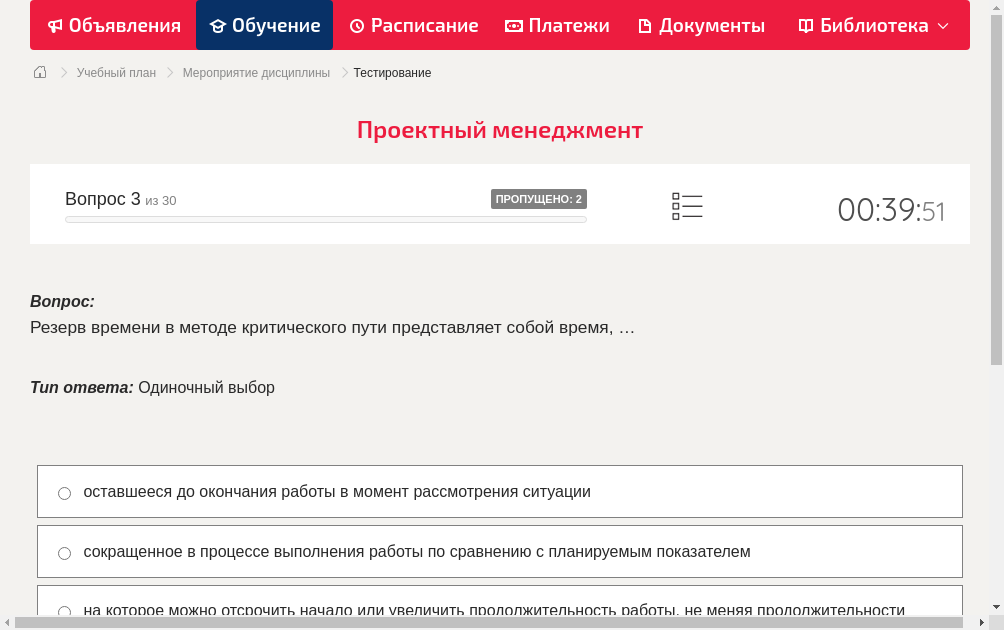Click the test progress bar under Вопрос 3
This screenshot has width=1004, height=630.
click(x=325, y=219)
